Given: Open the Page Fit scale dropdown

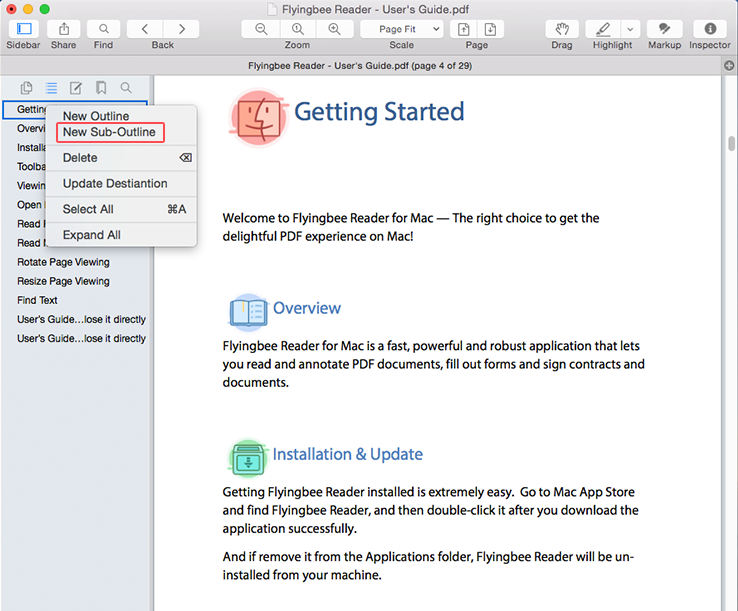Looking at the screenshot, I should (402, 29).
